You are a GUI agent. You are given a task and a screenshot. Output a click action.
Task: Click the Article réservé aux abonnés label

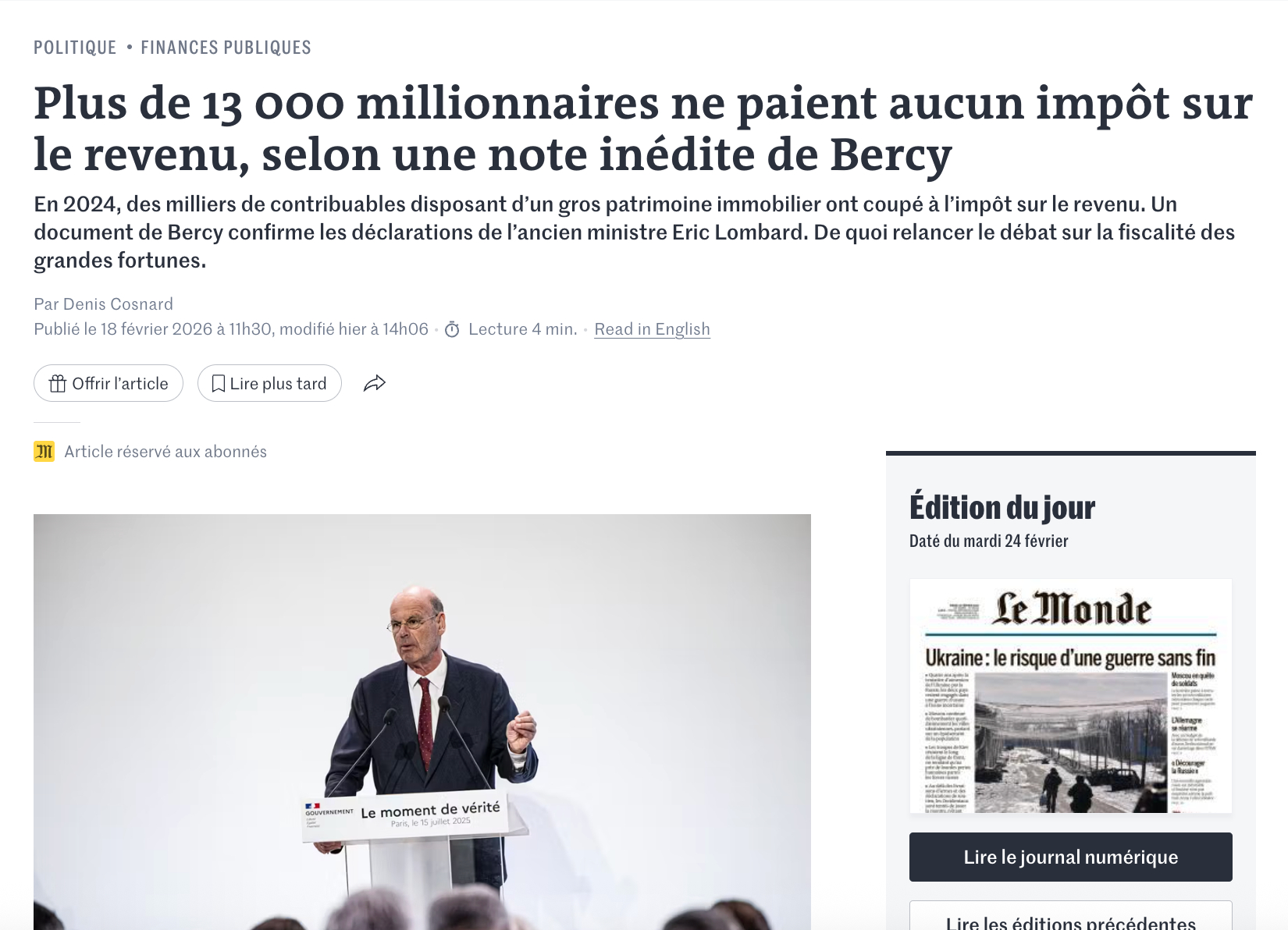tap(165, 452)
